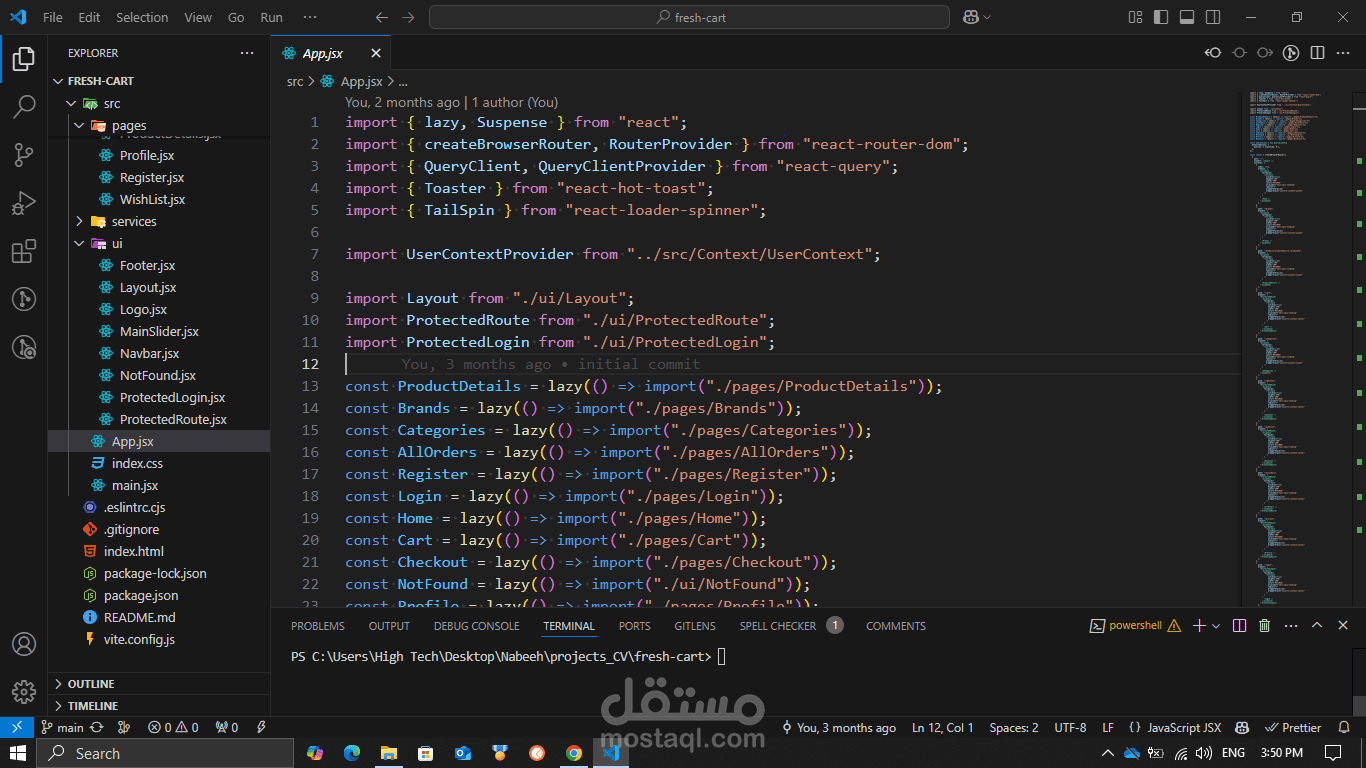1366x768 pixels.
Task: Open the Source Control view
Action: (x=24, y=155)
